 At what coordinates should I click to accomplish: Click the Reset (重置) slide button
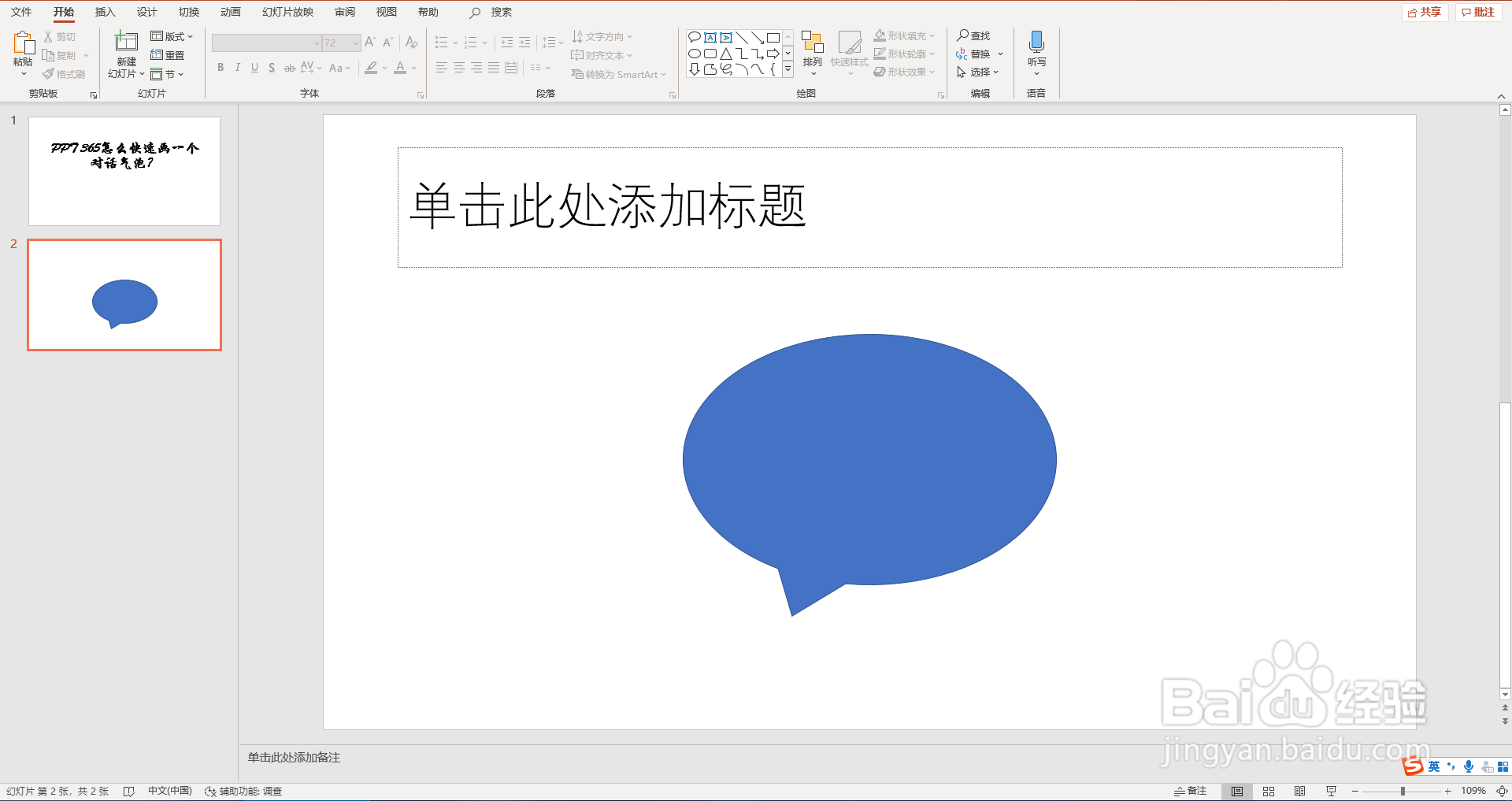167,55
